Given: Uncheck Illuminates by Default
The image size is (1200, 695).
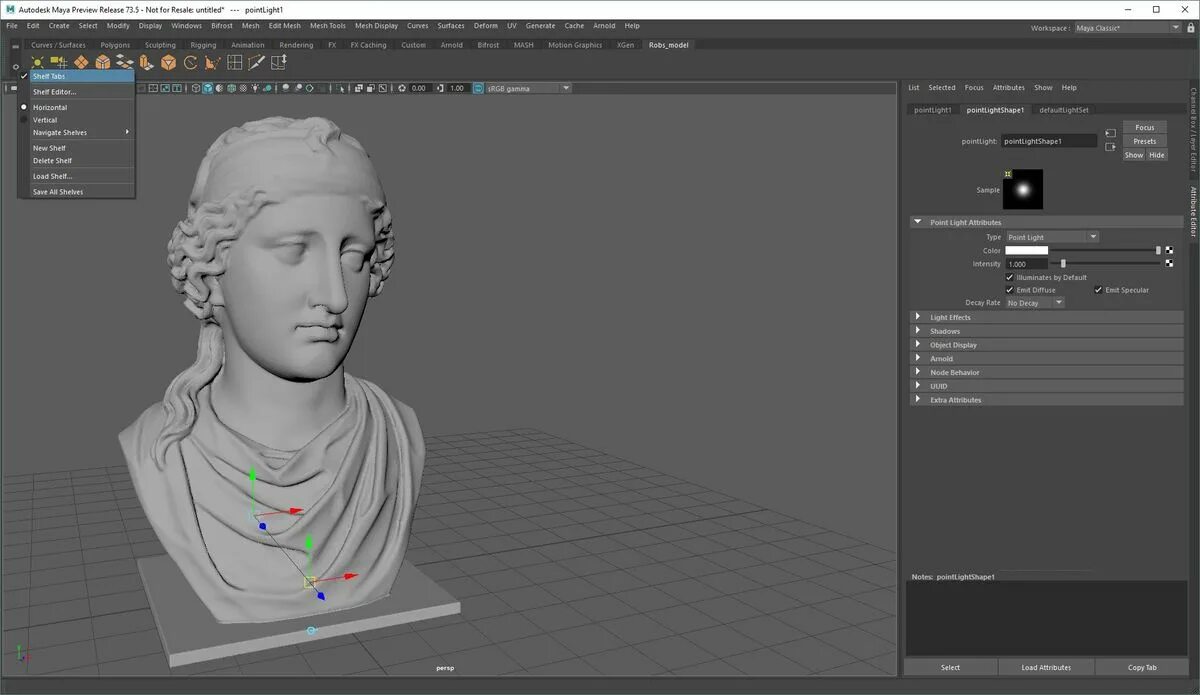Looking at the screenshot, I should [x=1010, y=277].
